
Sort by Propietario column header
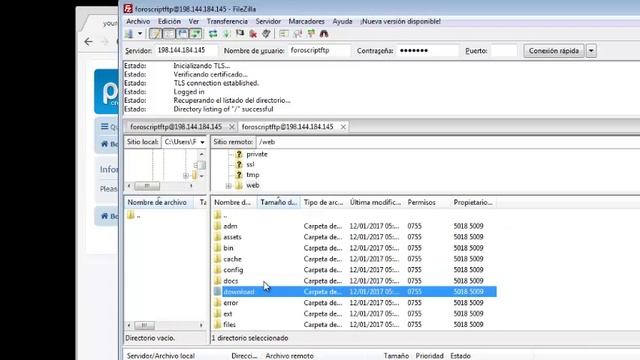pos(473,202)
